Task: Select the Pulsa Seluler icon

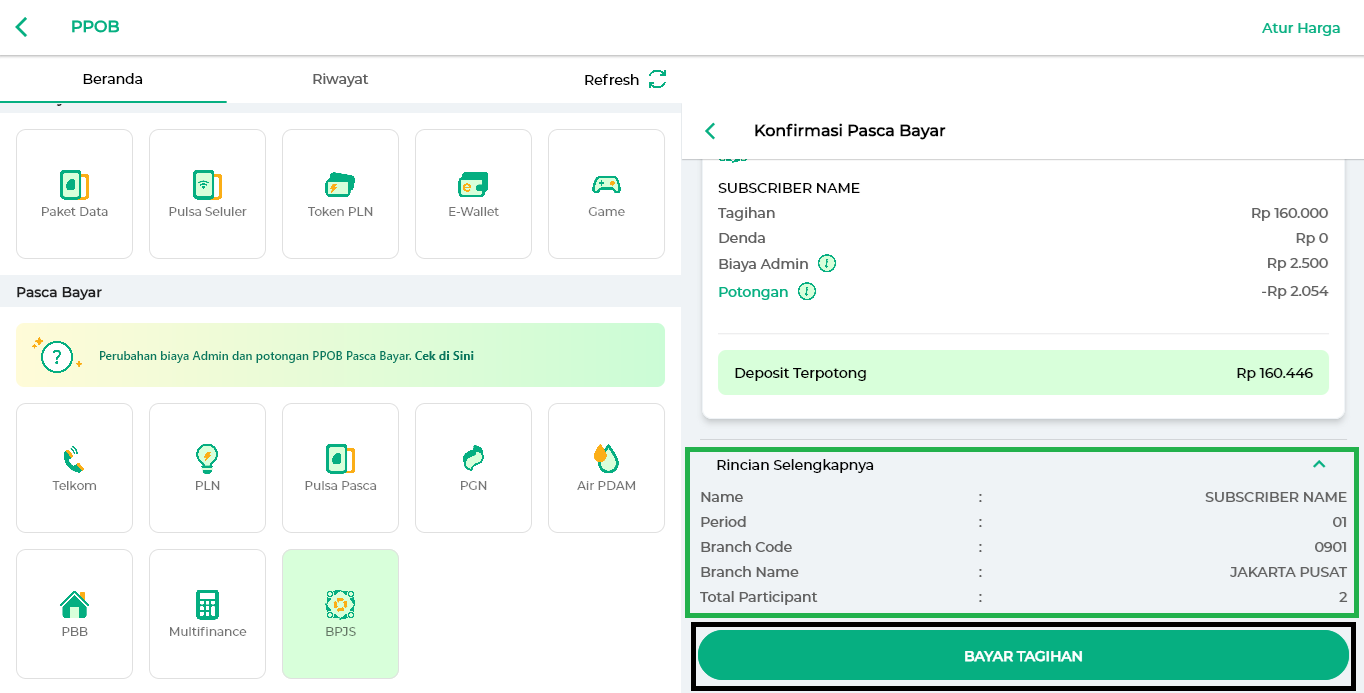Action: tap(207, 193)
